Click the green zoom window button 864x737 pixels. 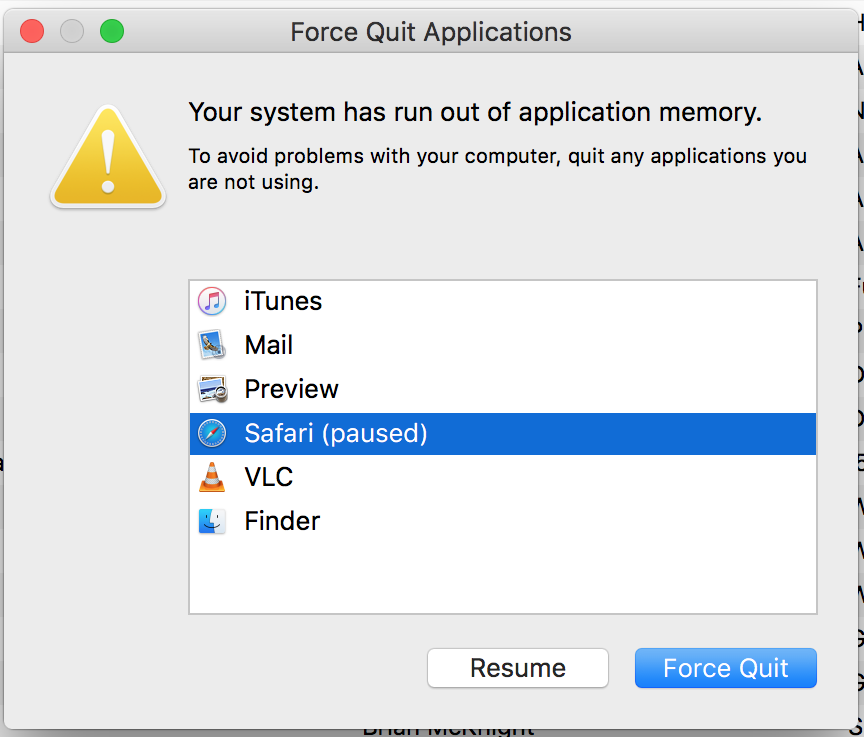pyautogui.click(x=112, y=31)
